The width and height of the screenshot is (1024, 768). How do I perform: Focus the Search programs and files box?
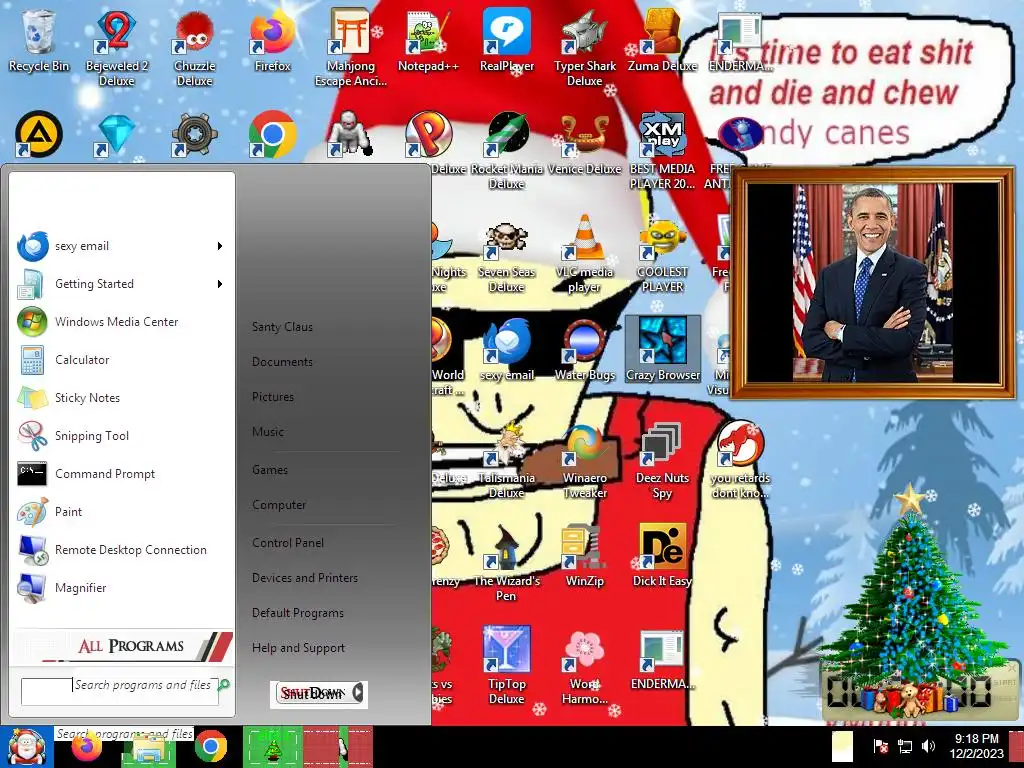coord(120,692)
